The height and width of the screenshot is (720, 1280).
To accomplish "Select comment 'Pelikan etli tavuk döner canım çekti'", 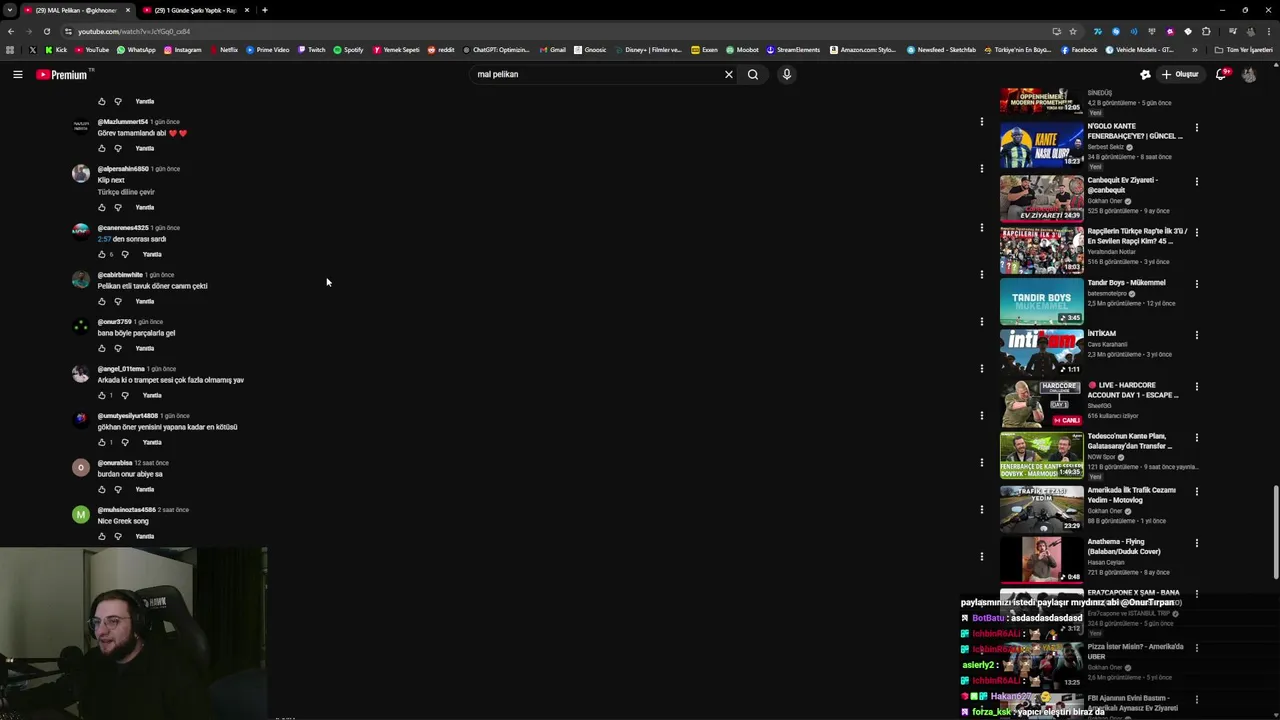I will pyautogui.click(x=152, y=286).
